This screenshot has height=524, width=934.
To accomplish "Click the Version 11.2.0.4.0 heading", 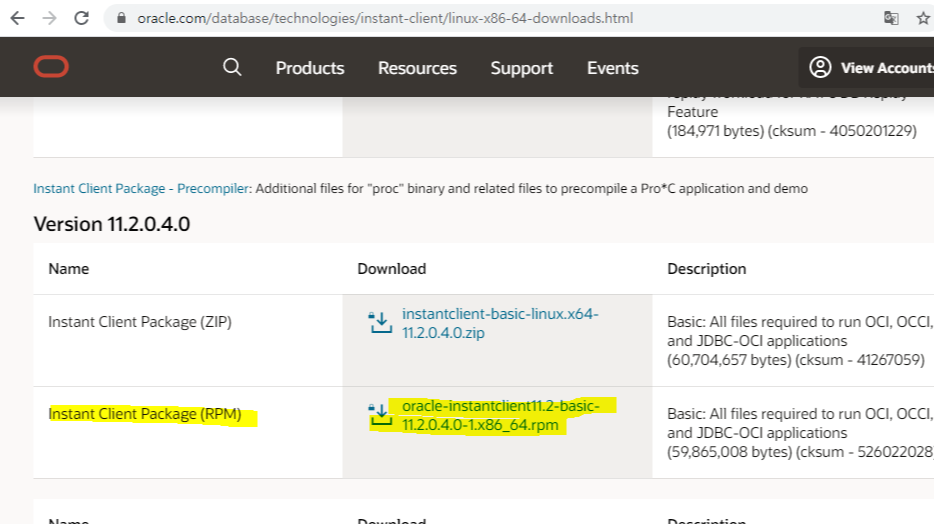I will point(112,224).
